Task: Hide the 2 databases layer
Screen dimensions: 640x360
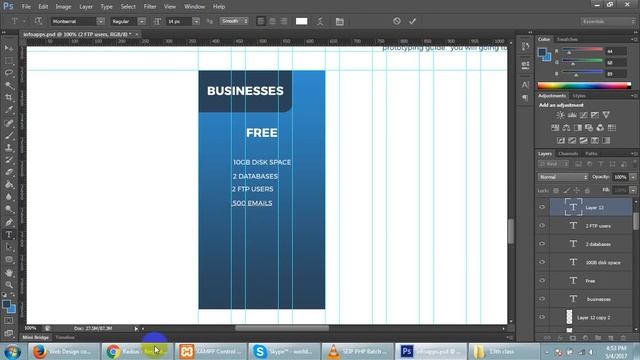Action: [x=542, y=244]
